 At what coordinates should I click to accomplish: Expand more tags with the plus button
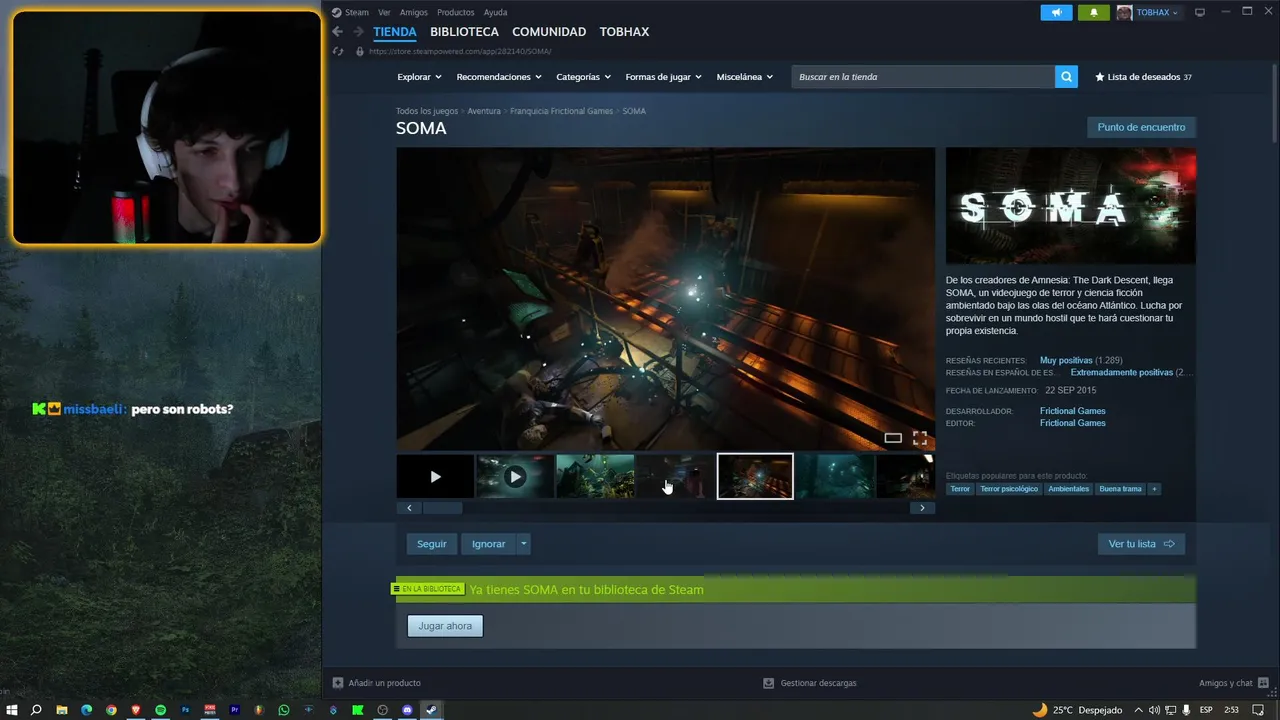click(x=1154, y=489)
